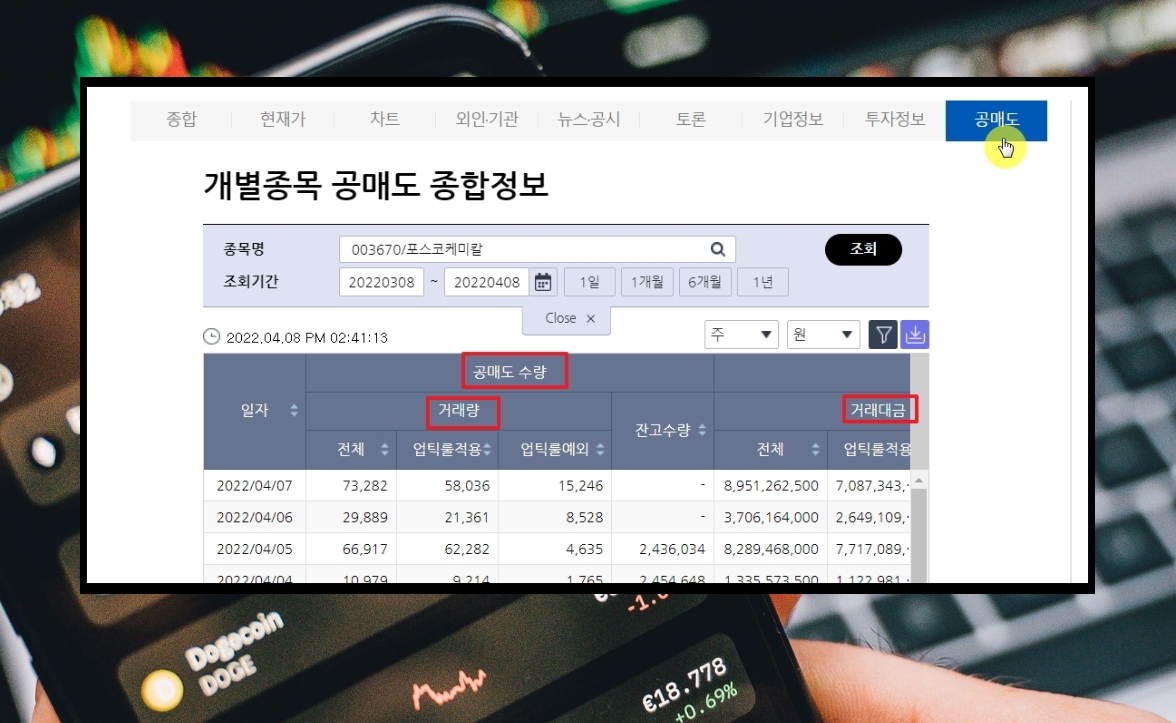The width and height of the screenshot is (1176, 723).
Task: Sort the 잔고수량 column
Action: click(702, 430)
